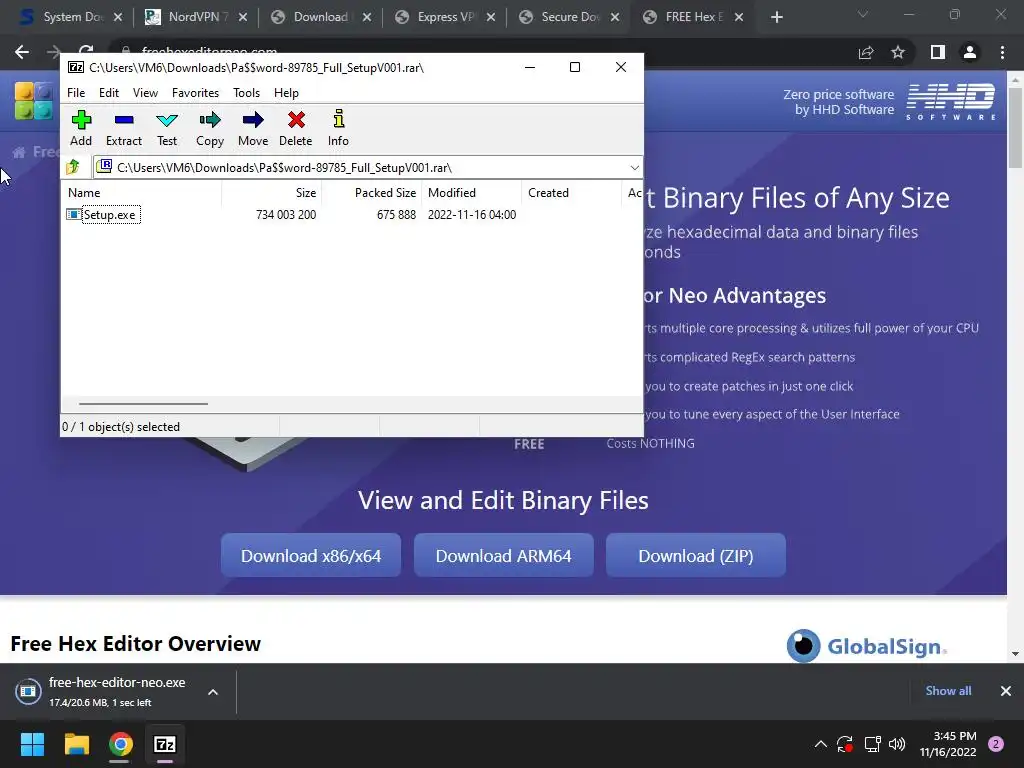Open the Tools menu in 7-Zip
Image resolution: width=1024 pixels, height=768 pixels.
[x=246, y=93]
